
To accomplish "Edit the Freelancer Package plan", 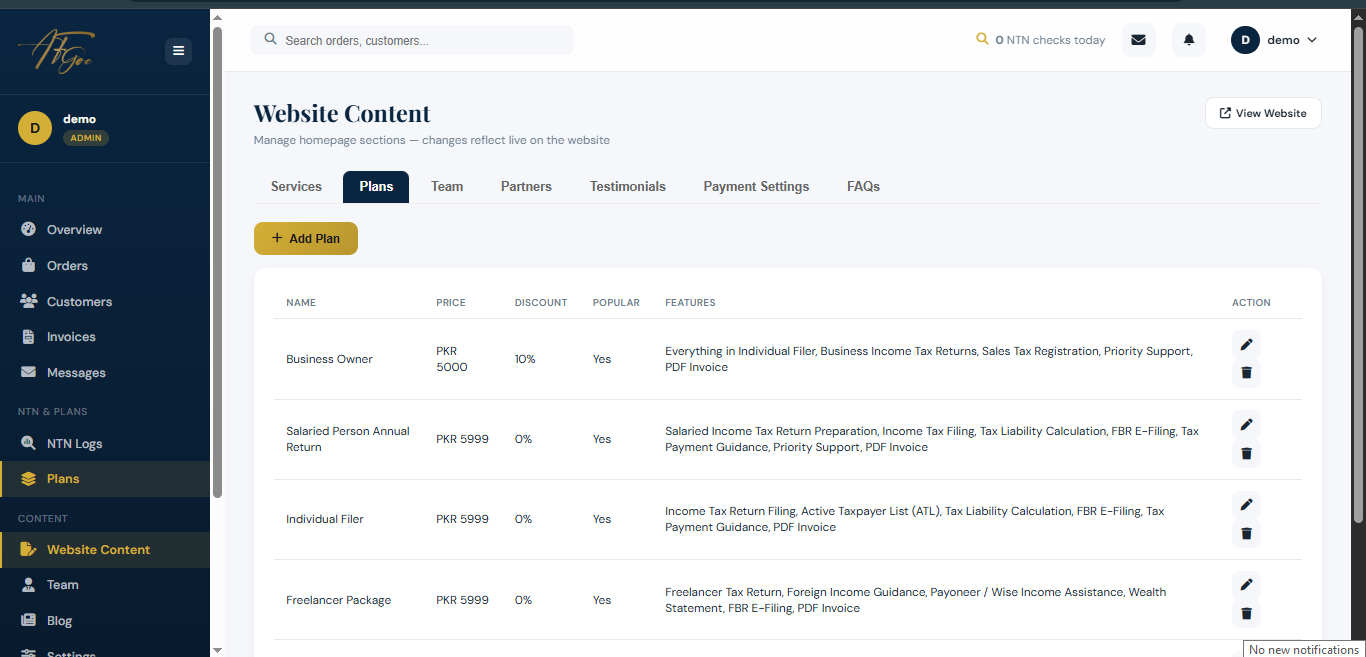I will pos(1246,585).
